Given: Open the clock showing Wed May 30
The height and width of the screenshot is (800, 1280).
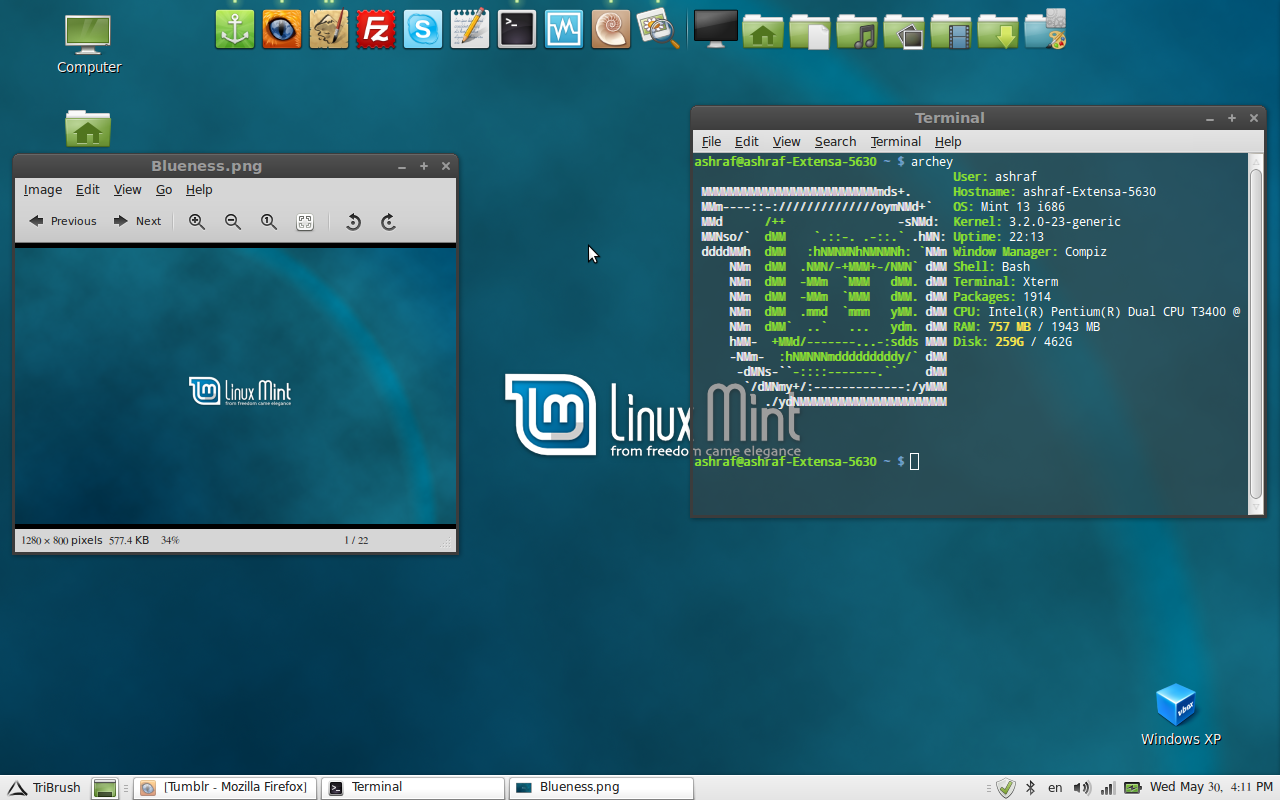Looking at the screenshot, I should [x=1211, y=788].
